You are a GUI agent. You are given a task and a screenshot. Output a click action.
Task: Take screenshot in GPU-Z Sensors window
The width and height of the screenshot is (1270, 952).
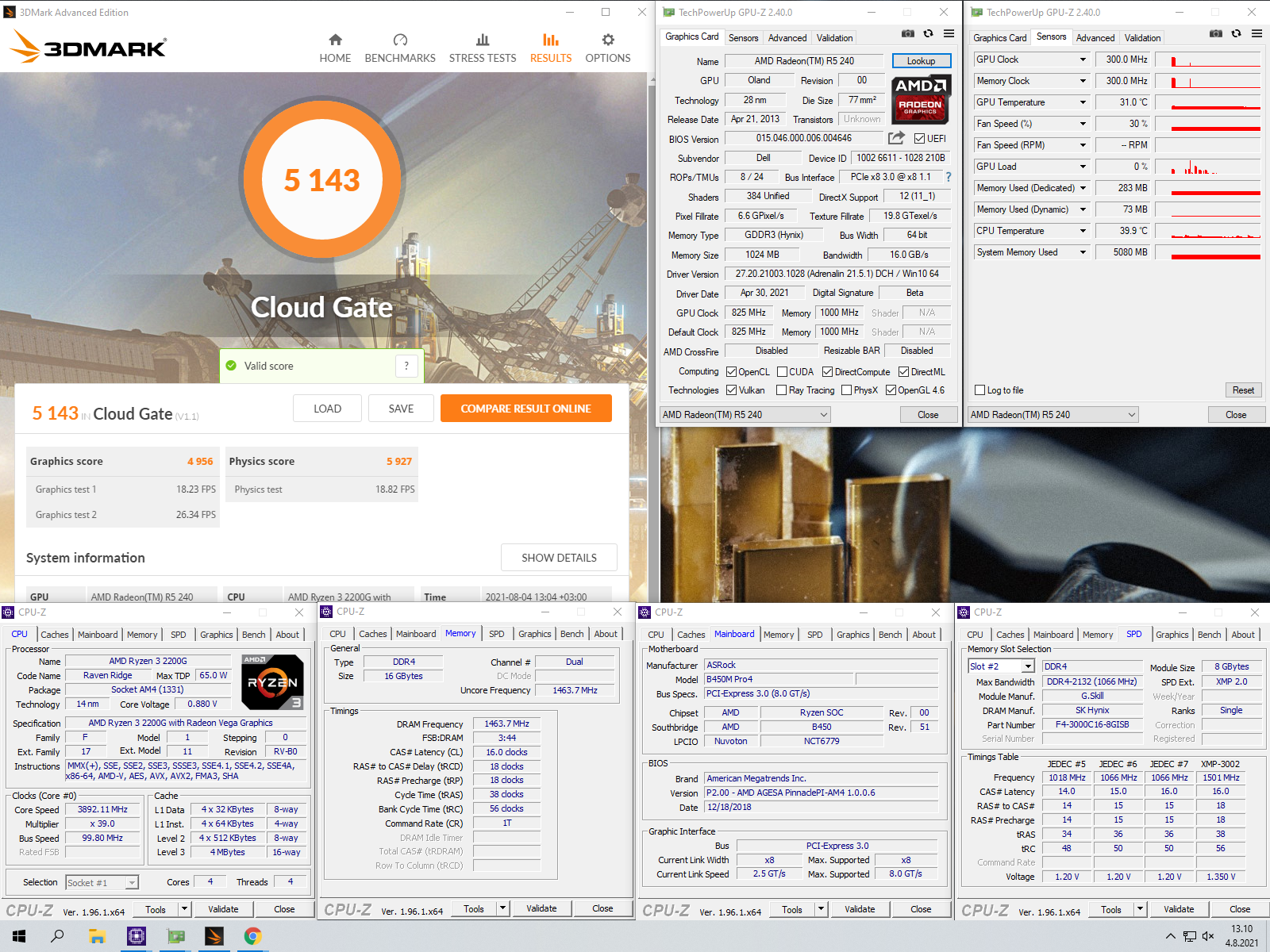[1215, 33]
